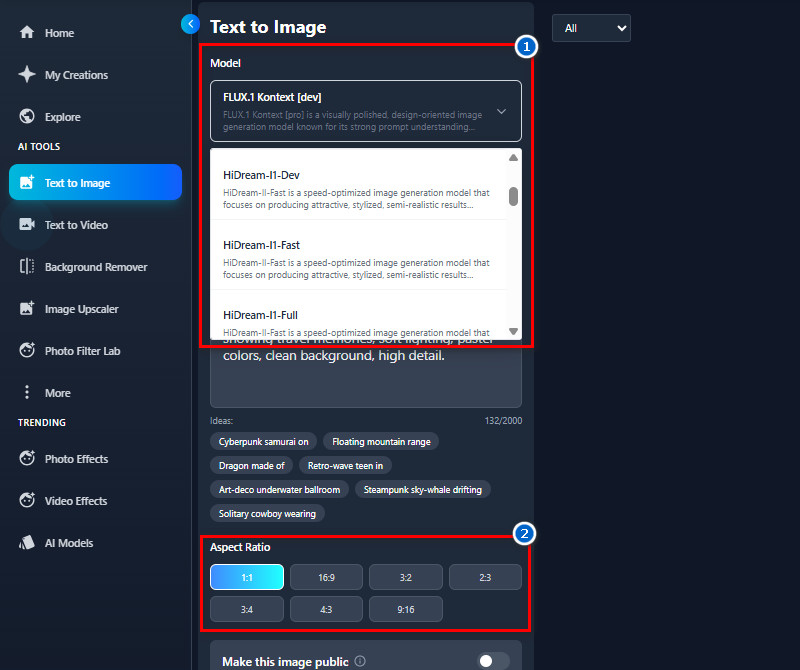The width and height of the screenshot is (800, 670).
Task: Select the 3:4 aspect ratio
Action: tap(247, 609)
